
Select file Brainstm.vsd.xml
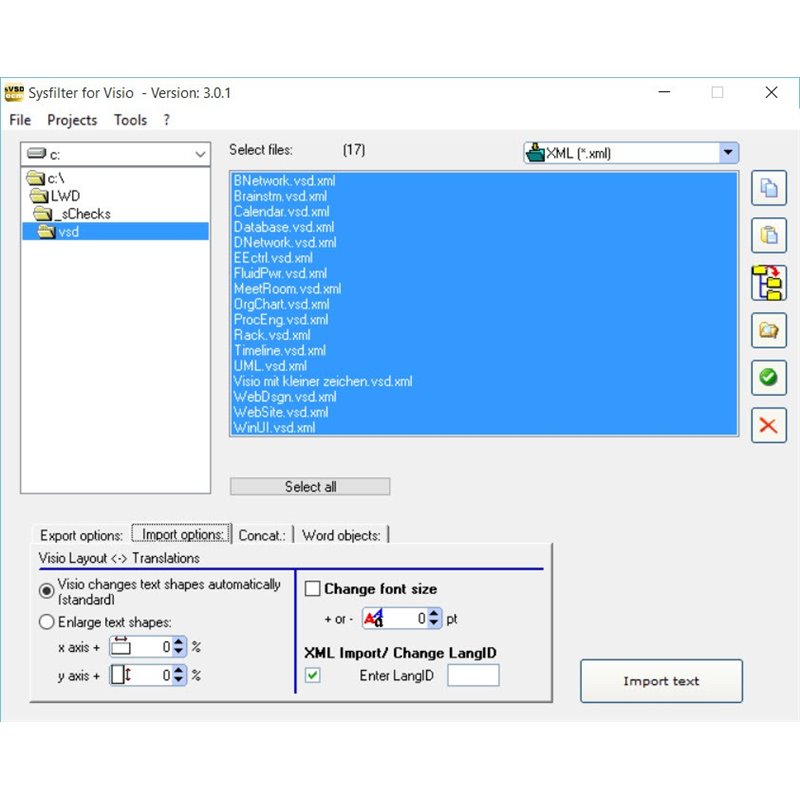pos(484,196)
